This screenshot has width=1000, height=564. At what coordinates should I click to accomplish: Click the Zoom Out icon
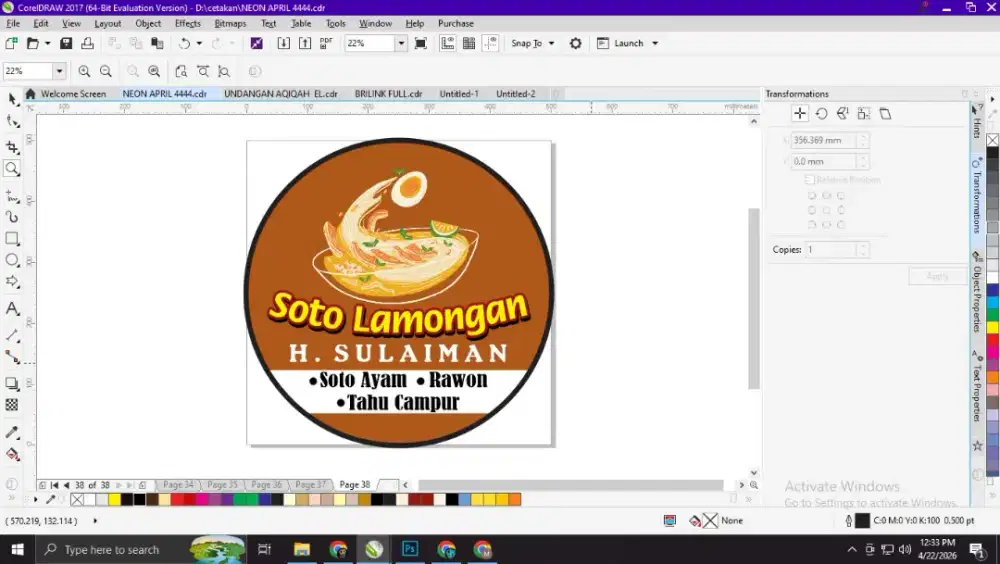(x=106, y=71)
